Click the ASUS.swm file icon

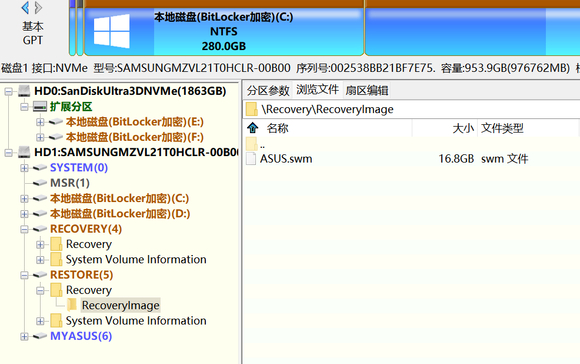pyautogui.click(x=251, y=159)
